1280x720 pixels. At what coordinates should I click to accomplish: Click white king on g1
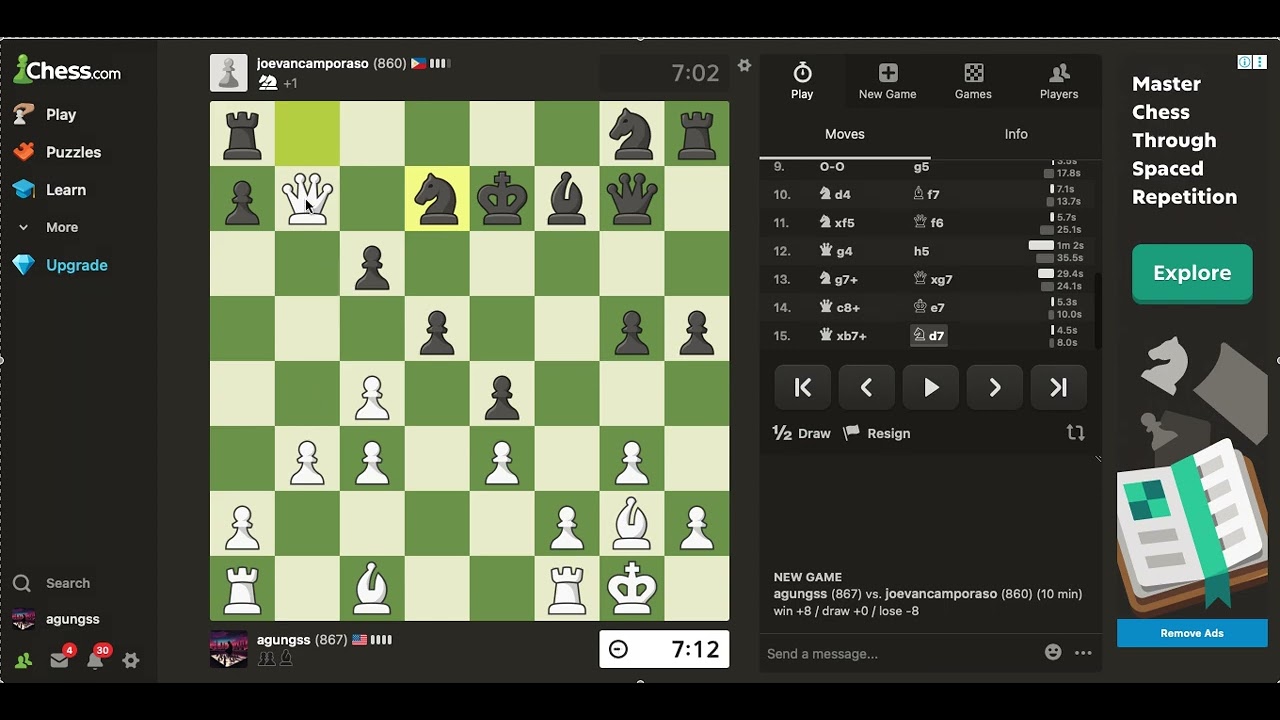tap(632, 588)
